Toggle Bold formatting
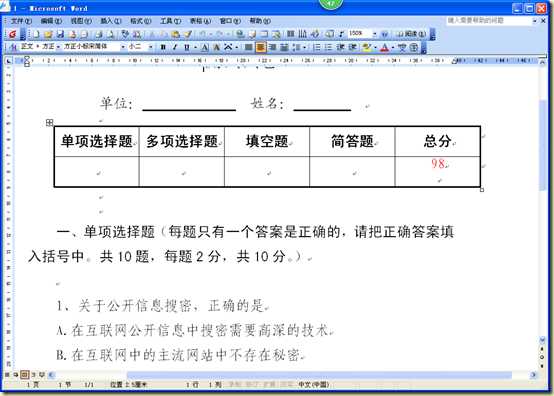The width and height of the screenshot is (554, 396). point(163,47)
